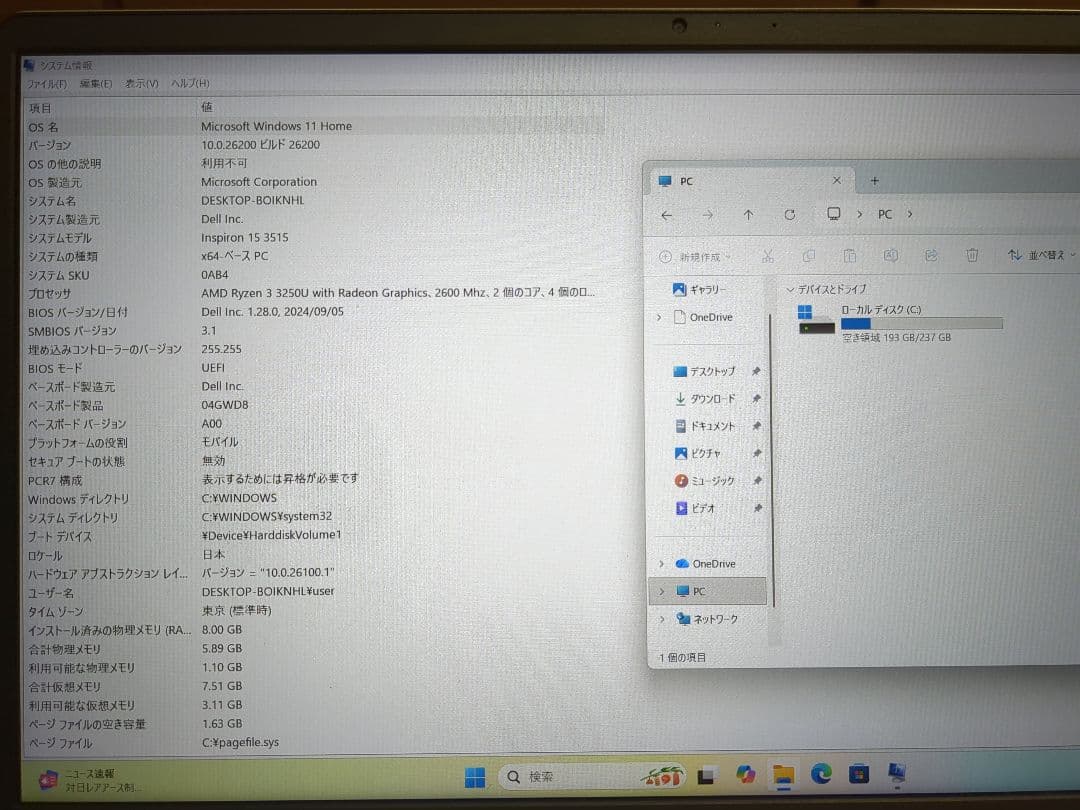Open the 並べ替え sort dropdown
This screenshot has width=1080, height=810.
coord(1041,255)
